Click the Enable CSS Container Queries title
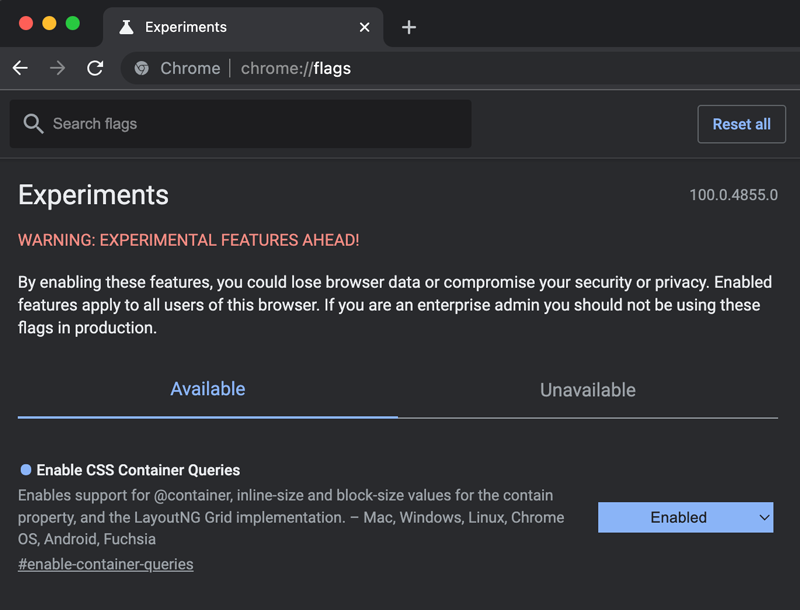The width and height of the screenshot is (800, 610). tap(138, 470)
